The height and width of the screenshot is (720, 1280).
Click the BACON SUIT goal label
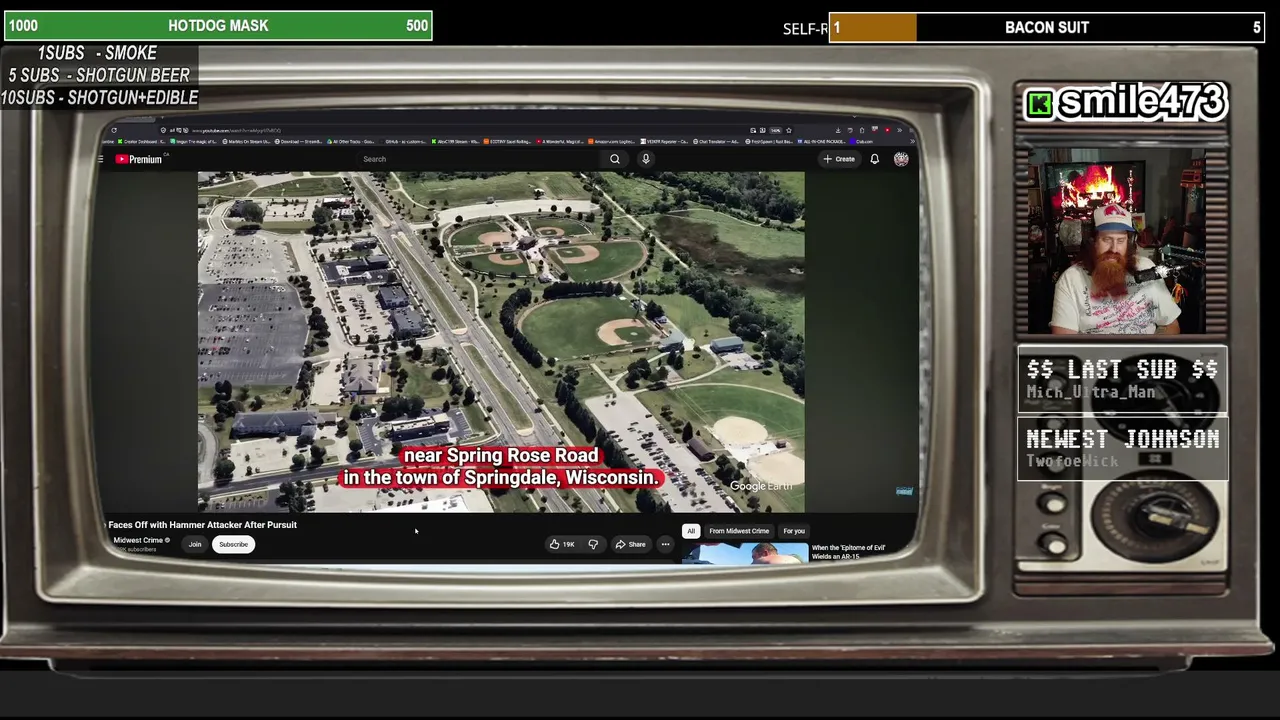[x=1046, y=28]
